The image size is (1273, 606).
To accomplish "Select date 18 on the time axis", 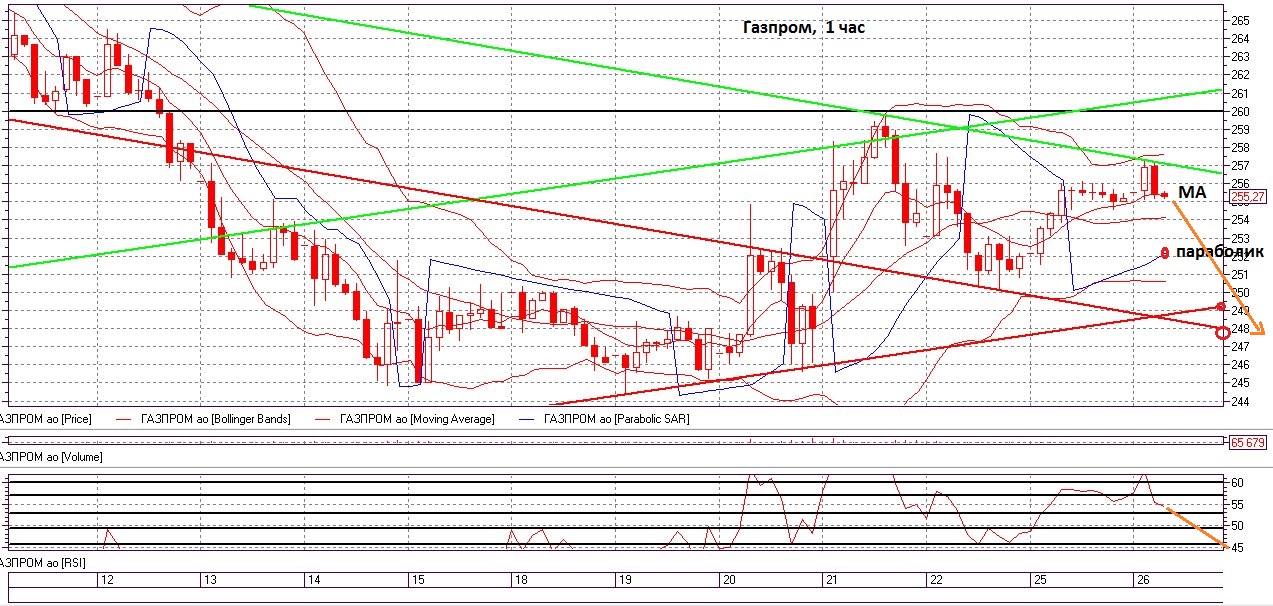I will pyautogui.click(x=520, y=580).
